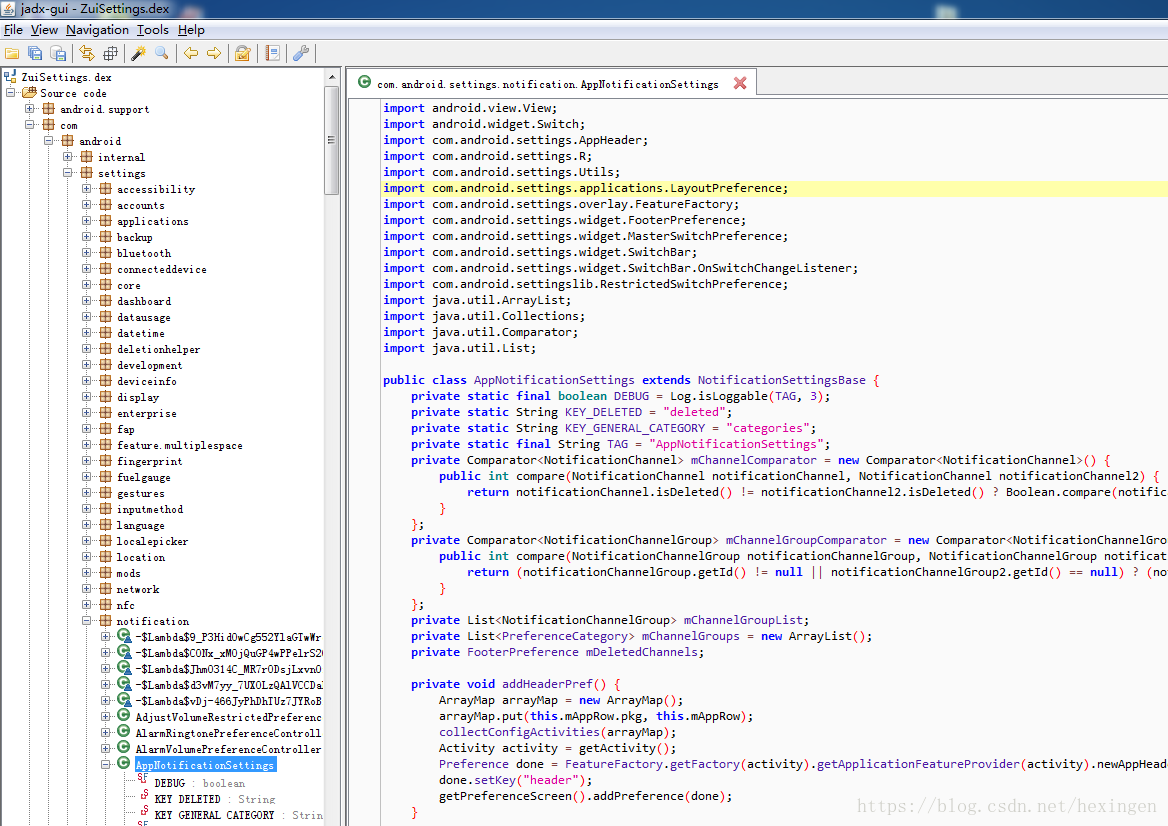Toggle the Flatten packages icon
Screen dimensions: 1168x826
pos(110,53)
